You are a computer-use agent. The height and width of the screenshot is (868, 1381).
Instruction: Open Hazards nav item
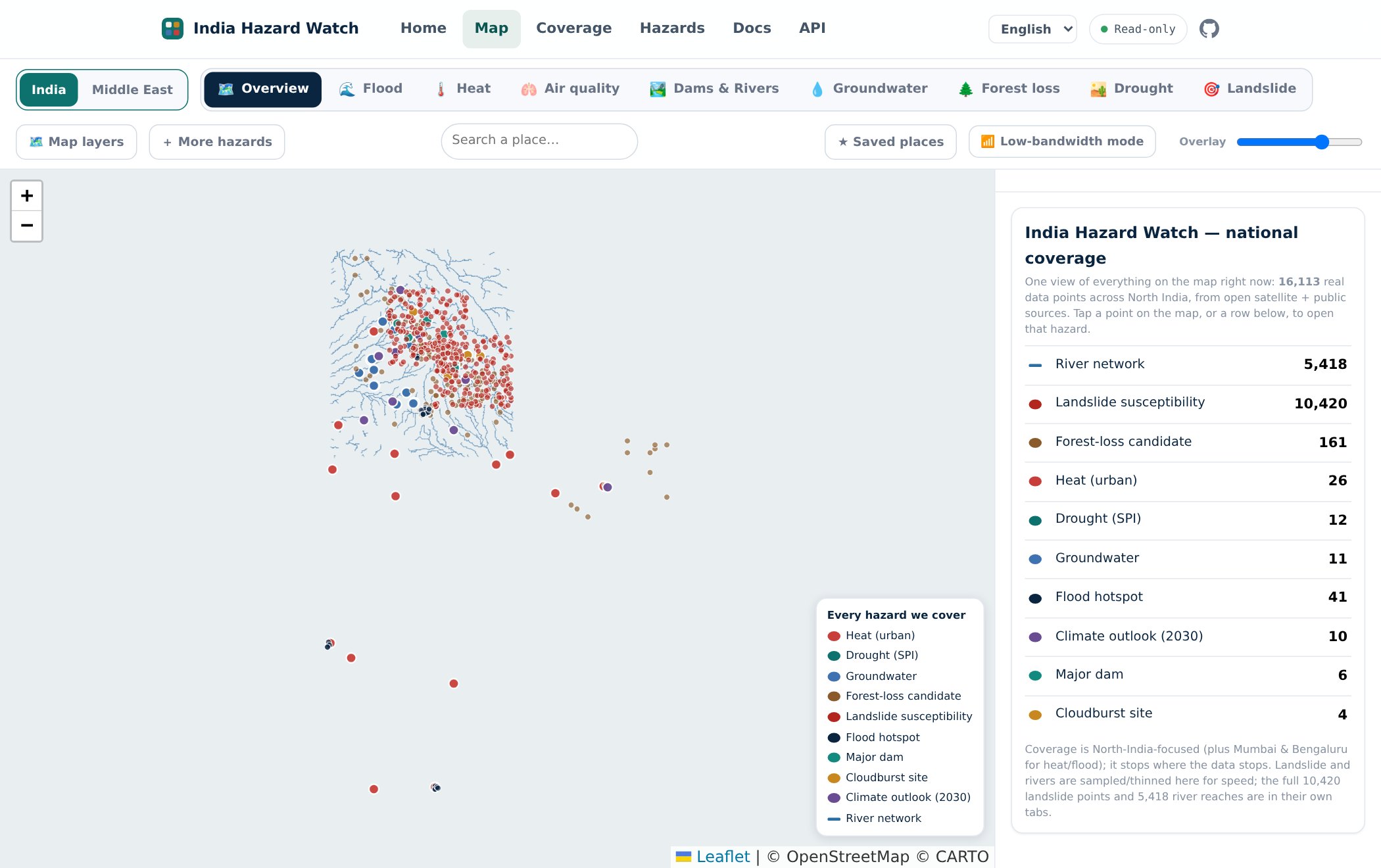[x=672, y=28]
